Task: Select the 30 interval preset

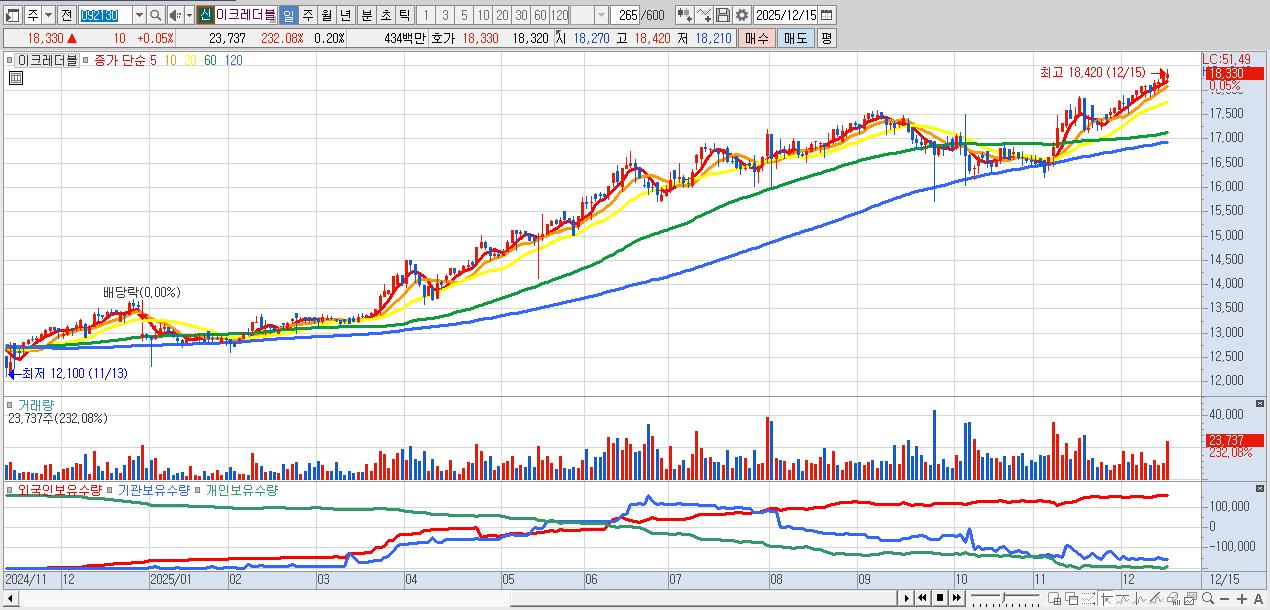Action: tap(521, 15)
